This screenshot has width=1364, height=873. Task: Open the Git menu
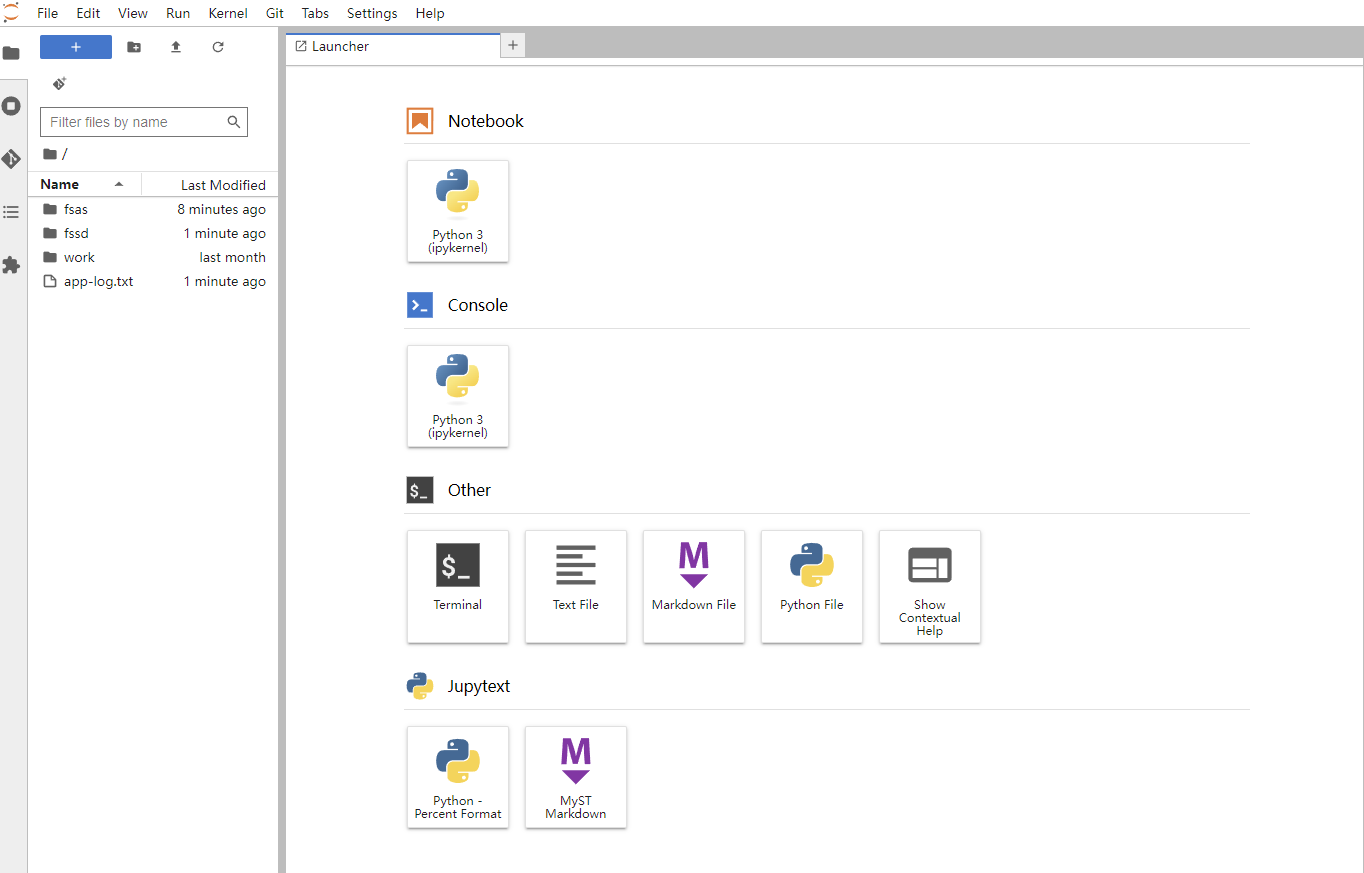275,13
